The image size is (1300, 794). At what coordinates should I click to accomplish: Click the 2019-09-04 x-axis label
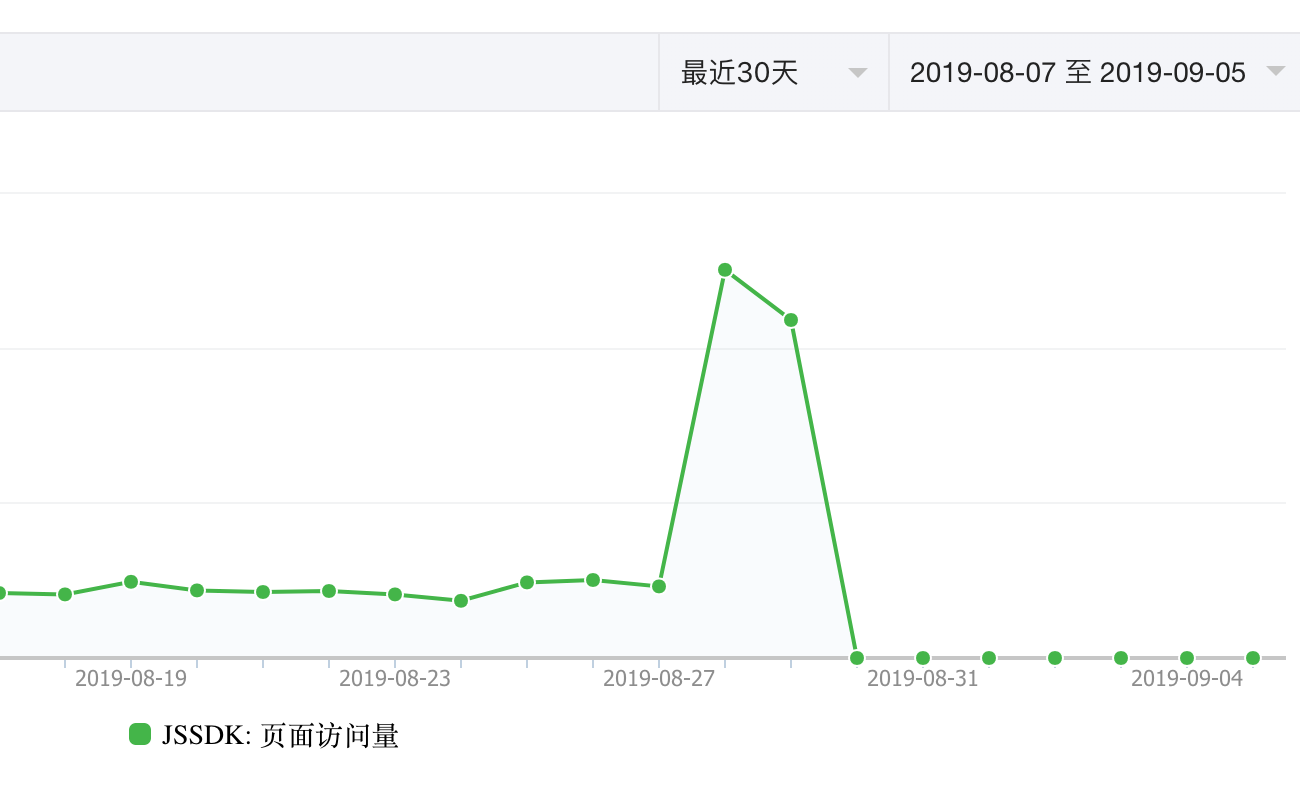[1187, 679]
